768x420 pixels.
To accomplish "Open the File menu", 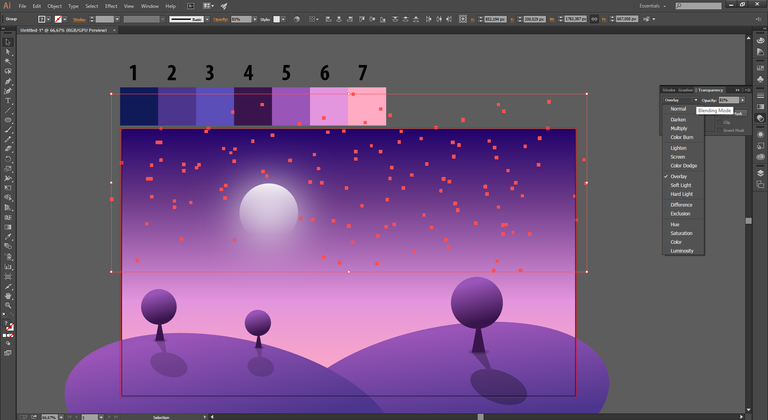I will click(x=23, y=6).
